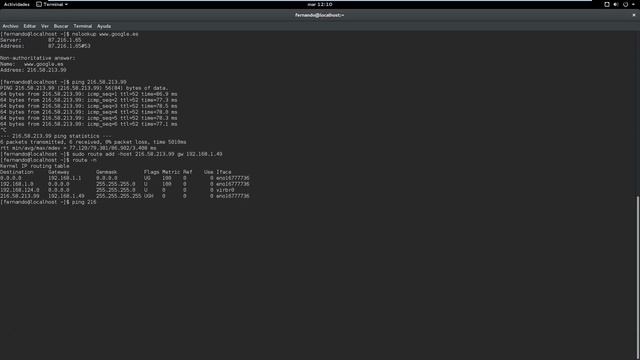Click the PING 56(84) bytes of data line

pos(84,88)
